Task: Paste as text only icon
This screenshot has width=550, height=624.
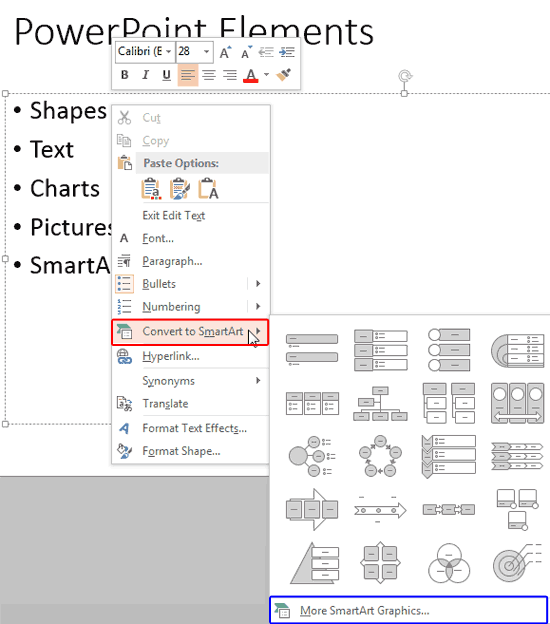Action: [x=209, y=189]
